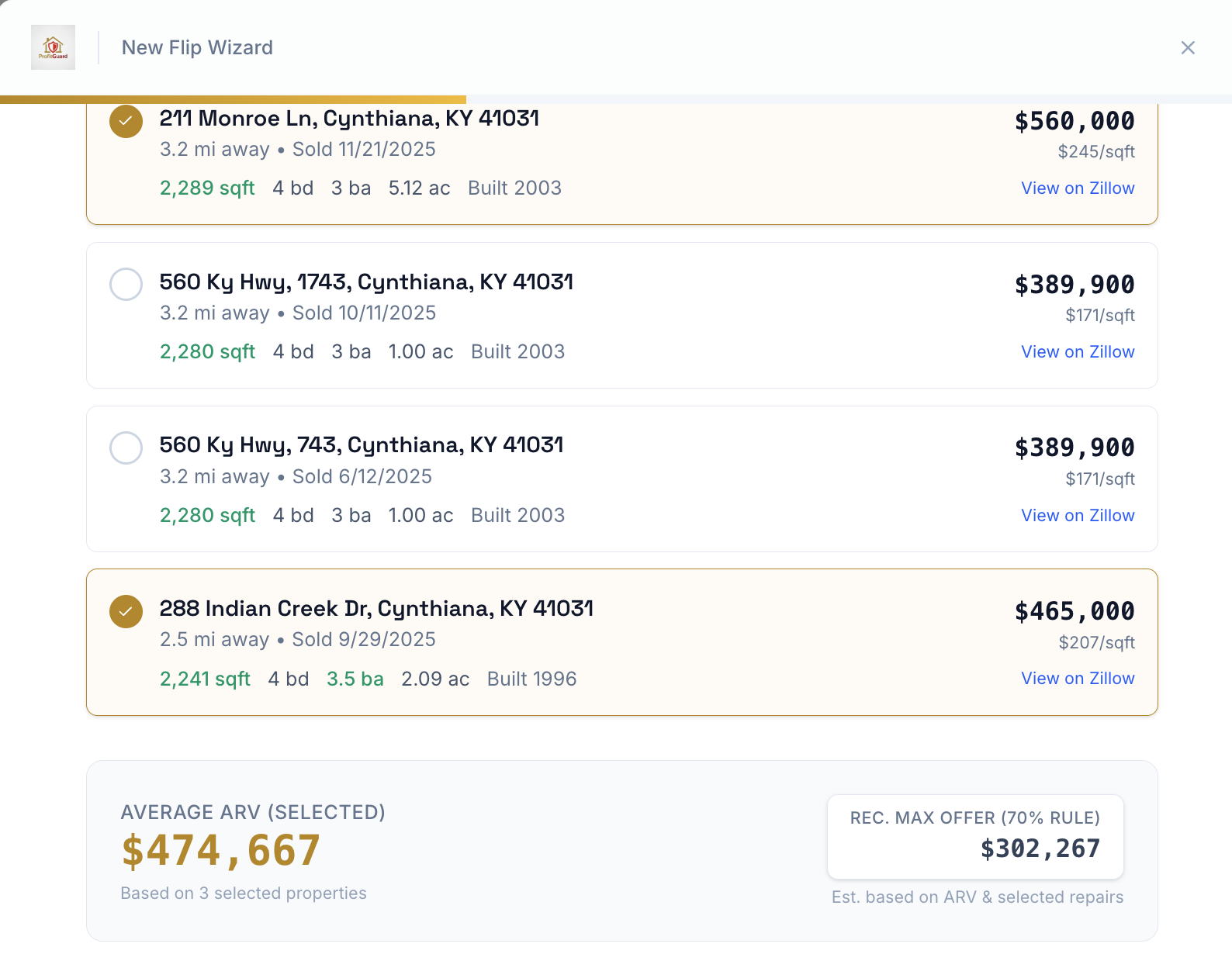
Task: Uncheck 288 Indian Creek Dr comparable
Action: click(x=126, y=611)
